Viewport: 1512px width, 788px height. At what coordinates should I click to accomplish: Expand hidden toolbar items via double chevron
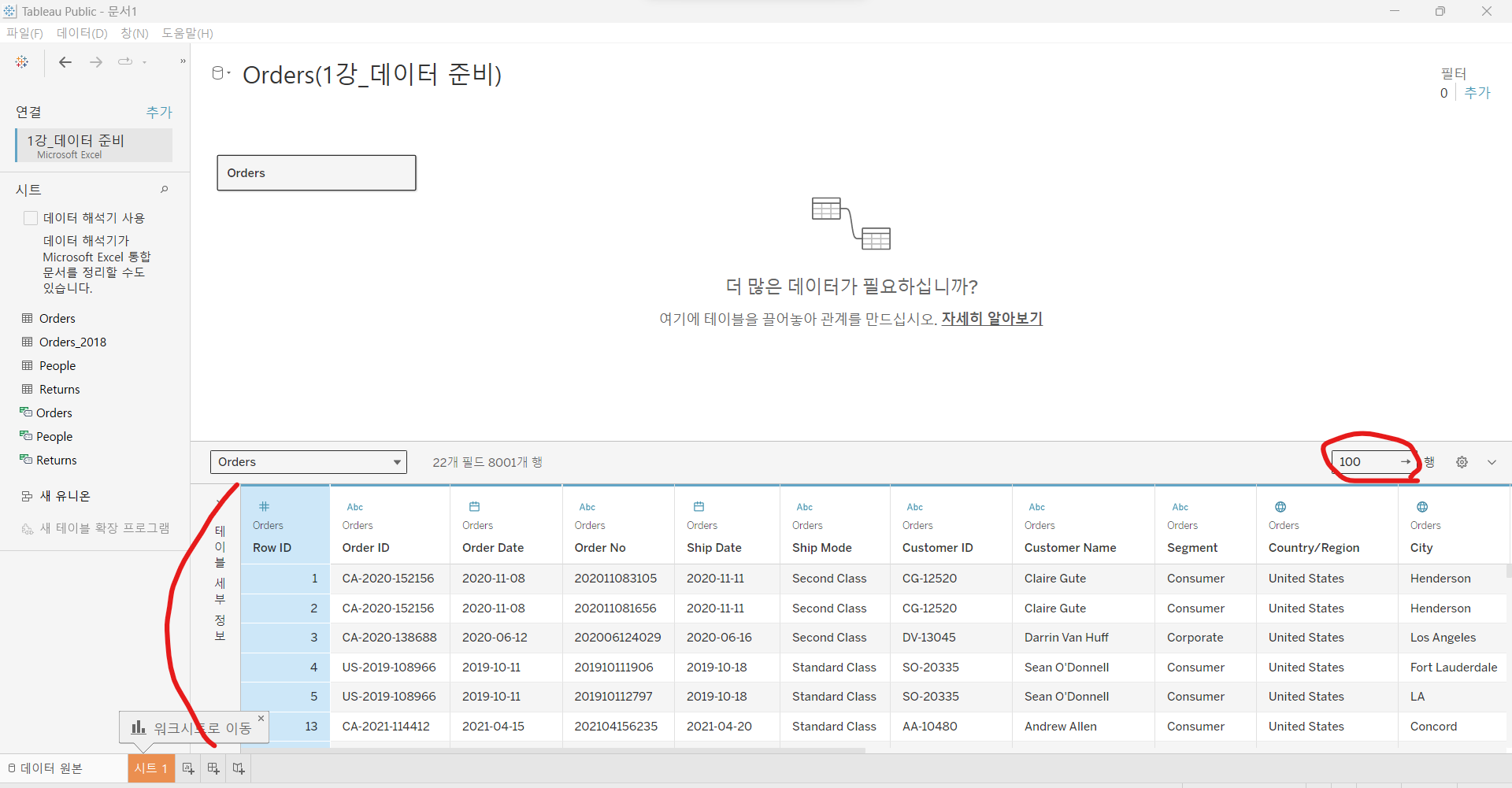coord(183,61)
